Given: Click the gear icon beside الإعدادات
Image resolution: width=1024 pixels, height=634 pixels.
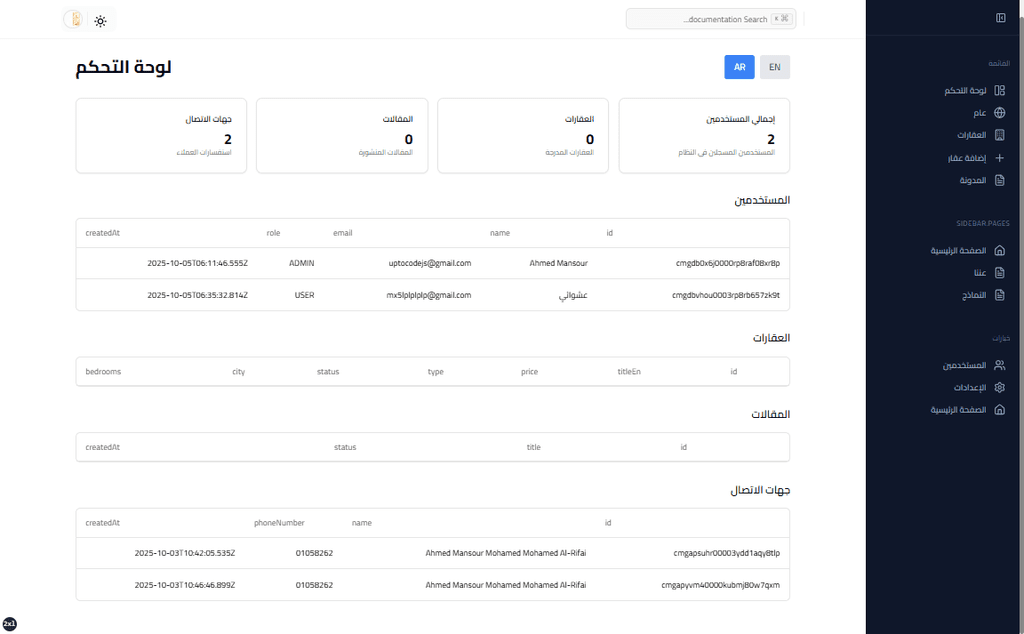Looking at the screenshot, I should (x=999, y=387).
